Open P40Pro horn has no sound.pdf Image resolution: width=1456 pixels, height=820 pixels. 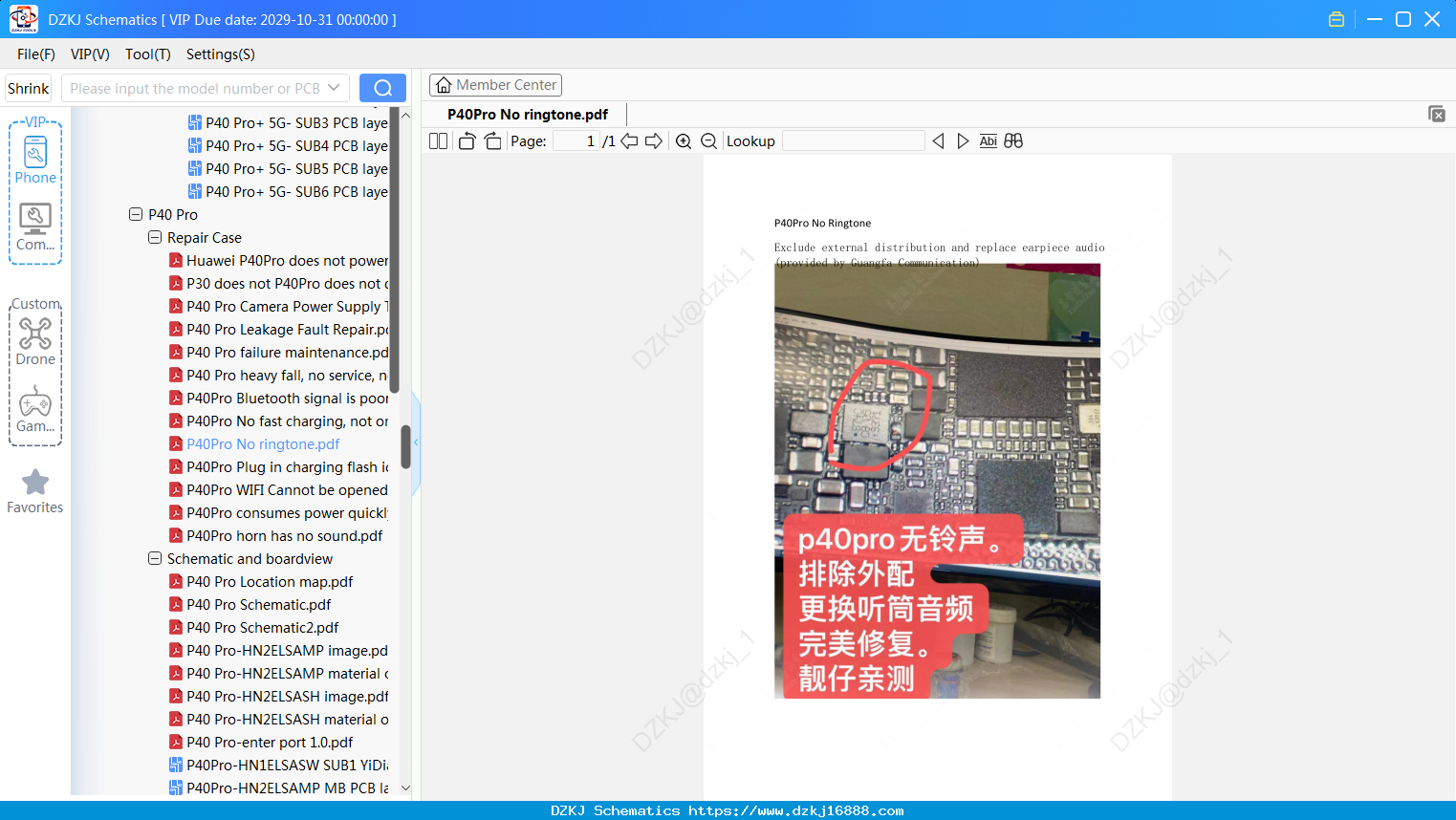click(x=284, y=535)
